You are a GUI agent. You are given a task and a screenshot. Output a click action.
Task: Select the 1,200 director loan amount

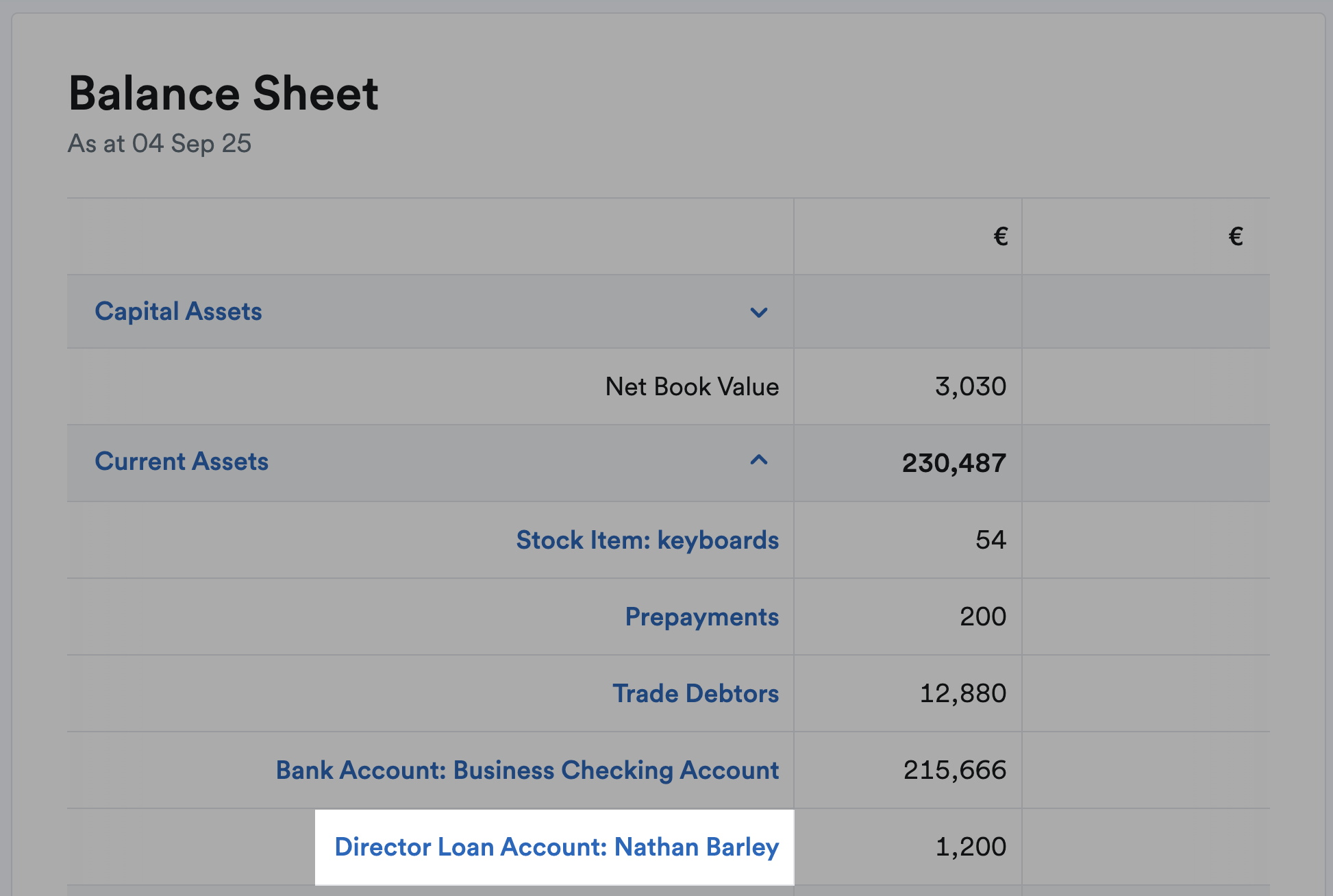(971, 847)
